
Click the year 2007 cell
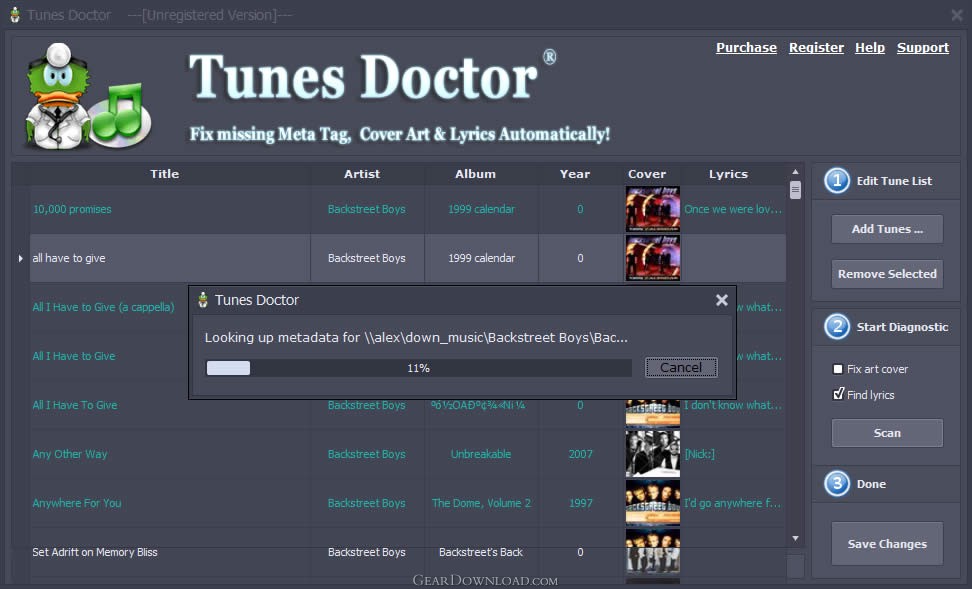pos(580,454)
